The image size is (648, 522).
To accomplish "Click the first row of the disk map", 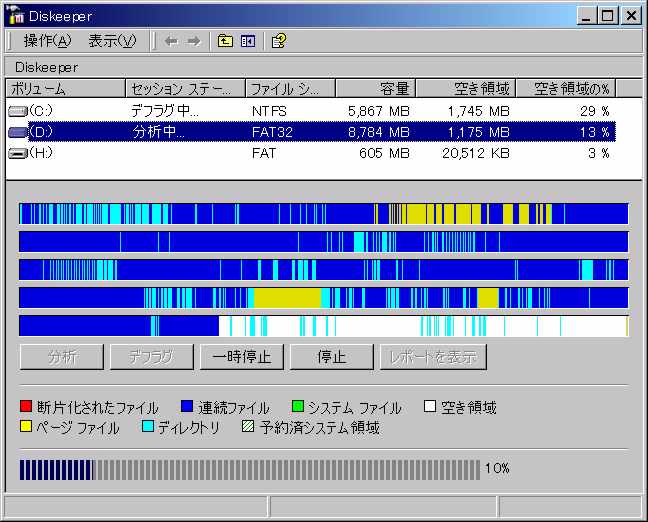I will click(324, 214).
